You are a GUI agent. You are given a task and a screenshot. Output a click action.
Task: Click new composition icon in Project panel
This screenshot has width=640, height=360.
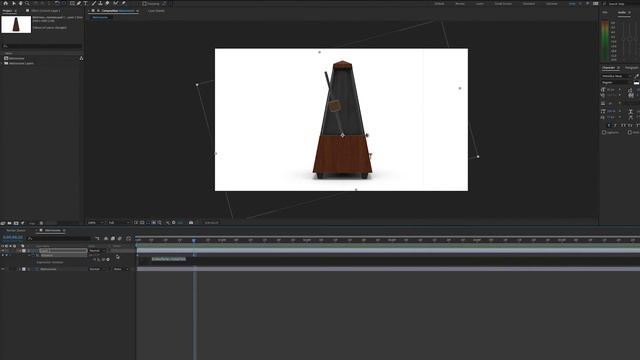(x=16, y=223)
